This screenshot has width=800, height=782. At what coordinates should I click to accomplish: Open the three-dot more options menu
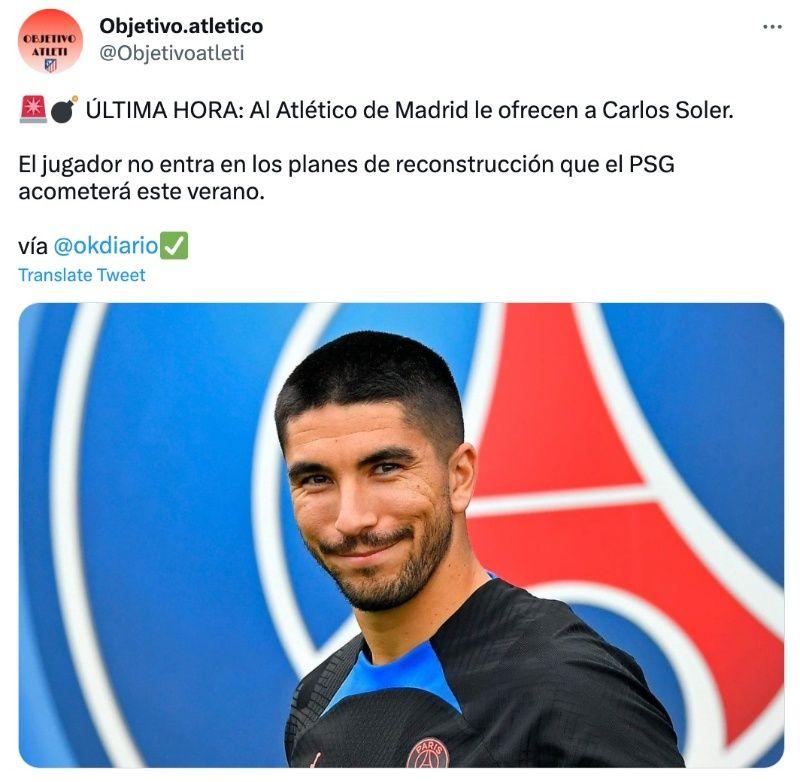pos(772,27)
